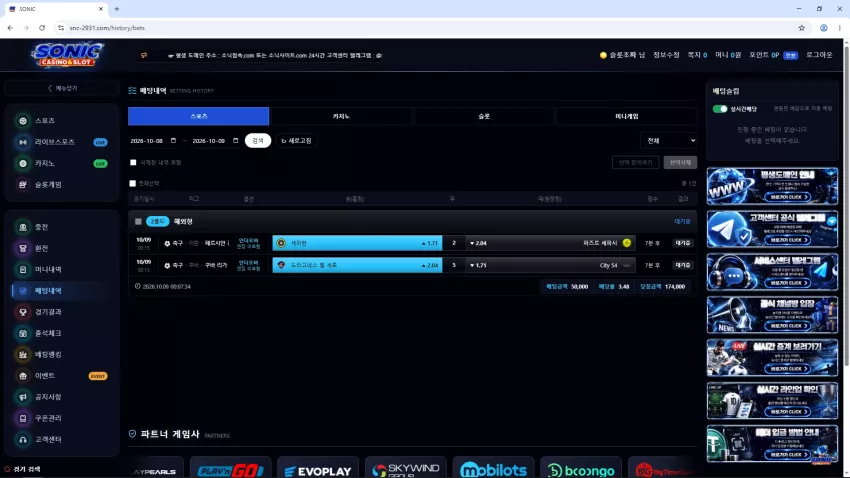
Task: Open the 전체 filter dropdown
Action: coord(669,140)
